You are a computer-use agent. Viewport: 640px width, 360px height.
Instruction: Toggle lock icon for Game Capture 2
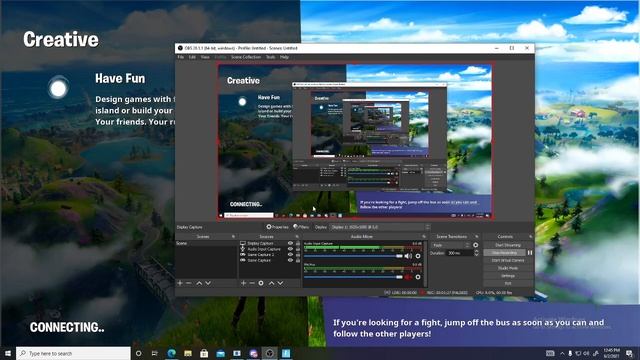pos(298,255)
